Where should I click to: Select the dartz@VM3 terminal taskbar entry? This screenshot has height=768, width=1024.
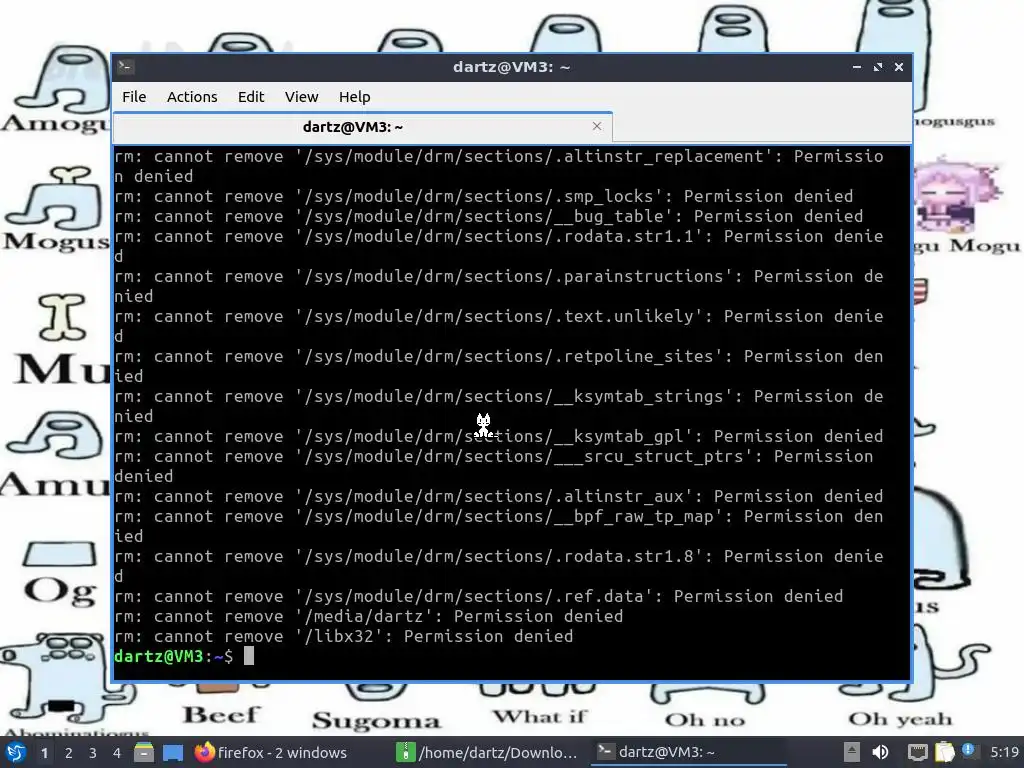point(689,752)
